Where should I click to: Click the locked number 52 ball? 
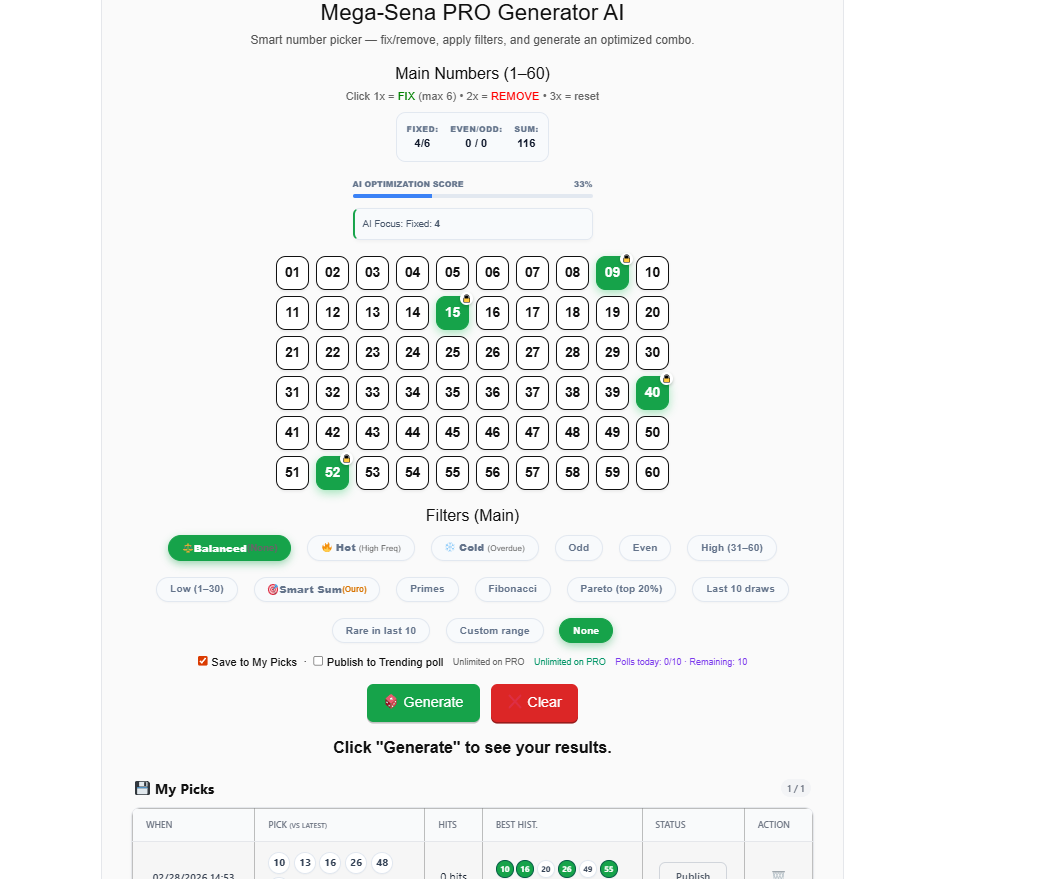[332, 473]
